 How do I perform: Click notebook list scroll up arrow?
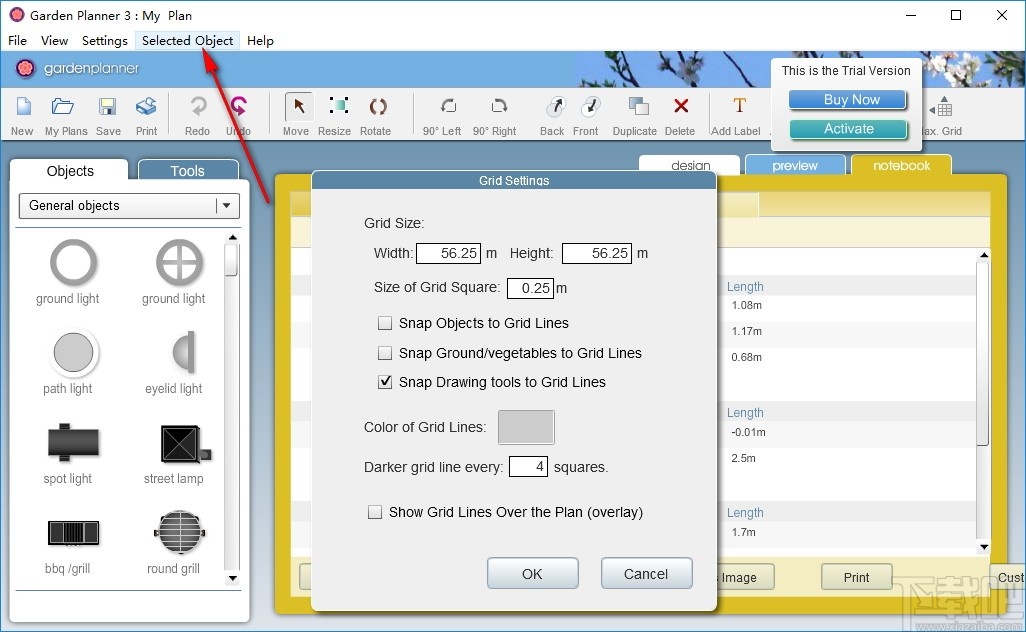click(x=983, y=255)
